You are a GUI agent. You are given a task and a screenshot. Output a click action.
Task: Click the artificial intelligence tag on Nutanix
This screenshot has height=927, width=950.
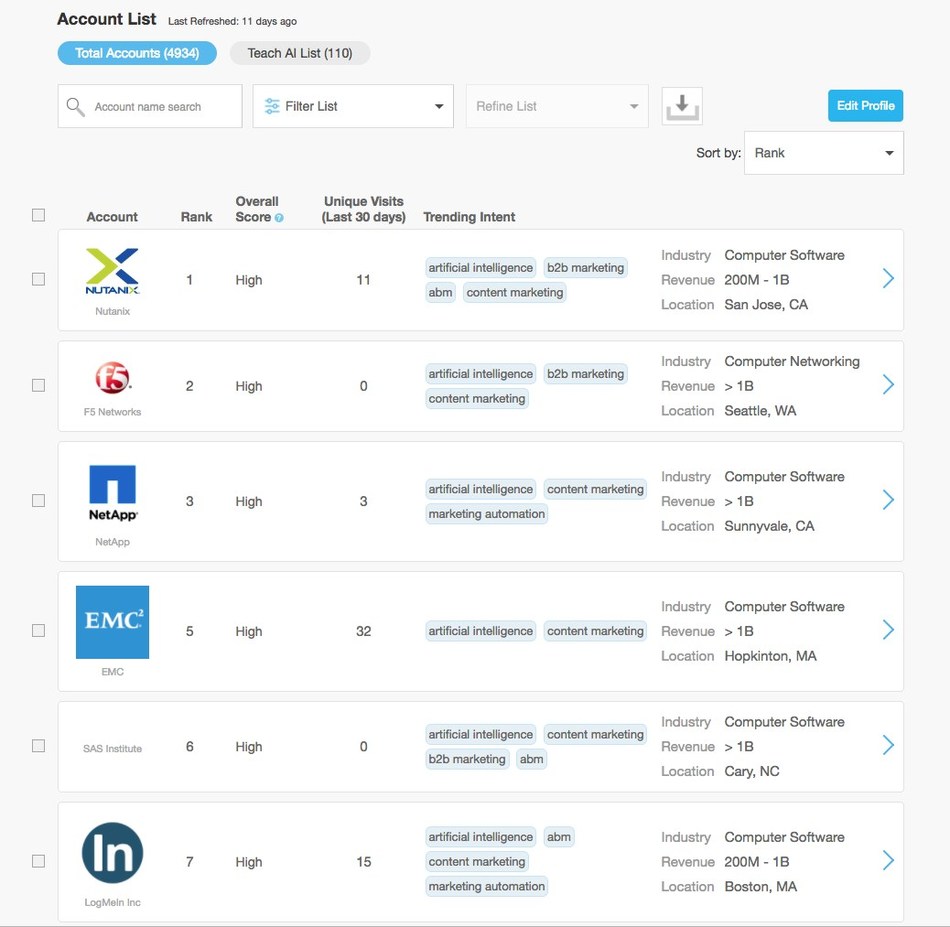click(480, 267)
